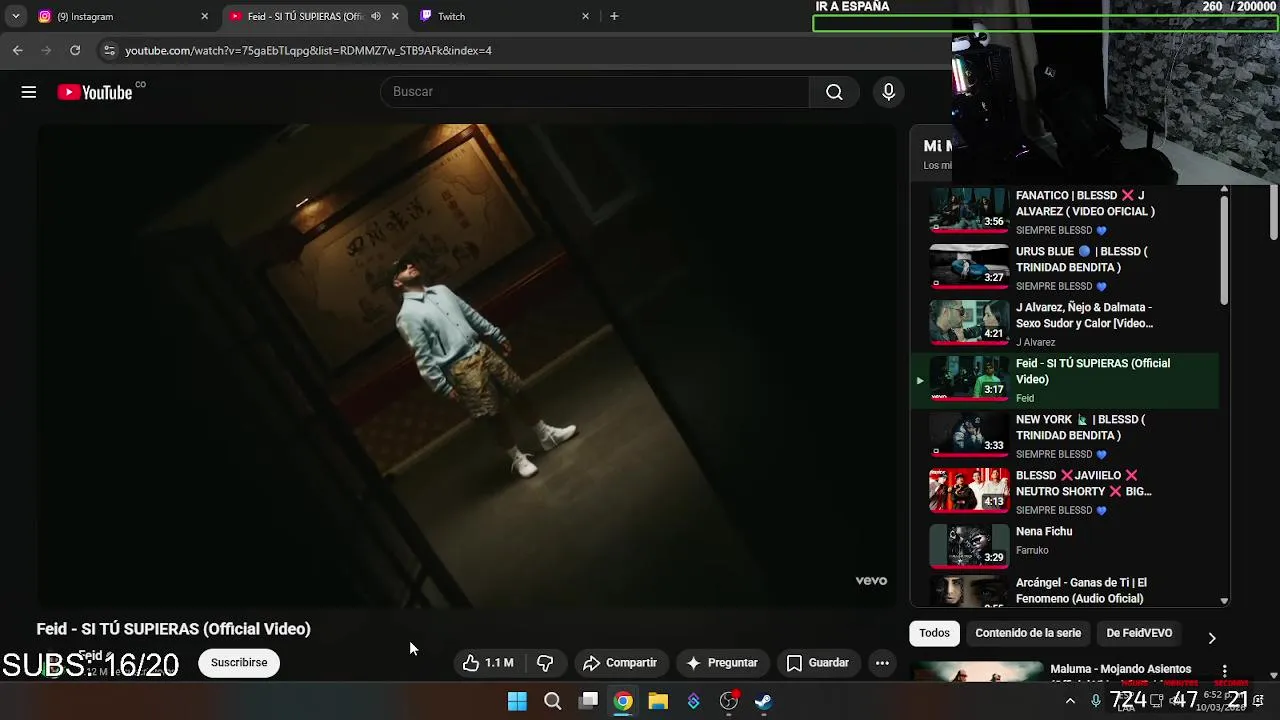The height and width of the screenshot is (720, 1280).
Task: Open Compartir share dialog
Action: point(620,663)
